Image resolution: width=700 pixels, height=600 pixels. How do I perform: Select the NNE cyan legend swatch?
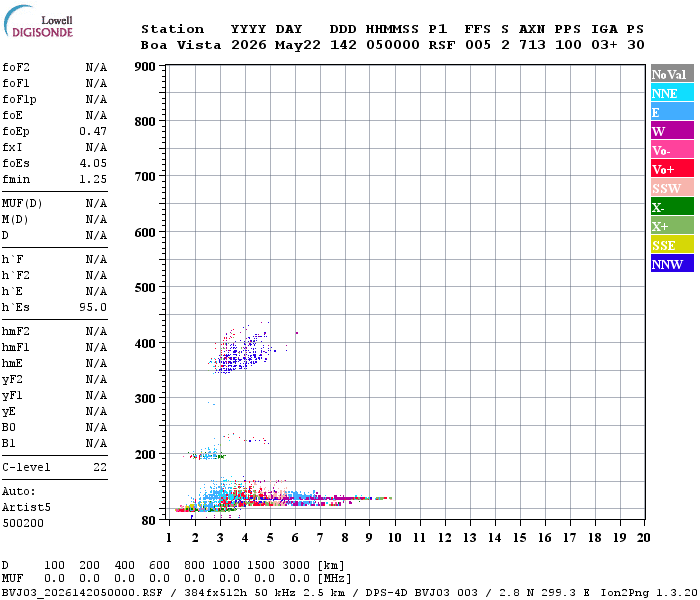[x=672, y=93]
